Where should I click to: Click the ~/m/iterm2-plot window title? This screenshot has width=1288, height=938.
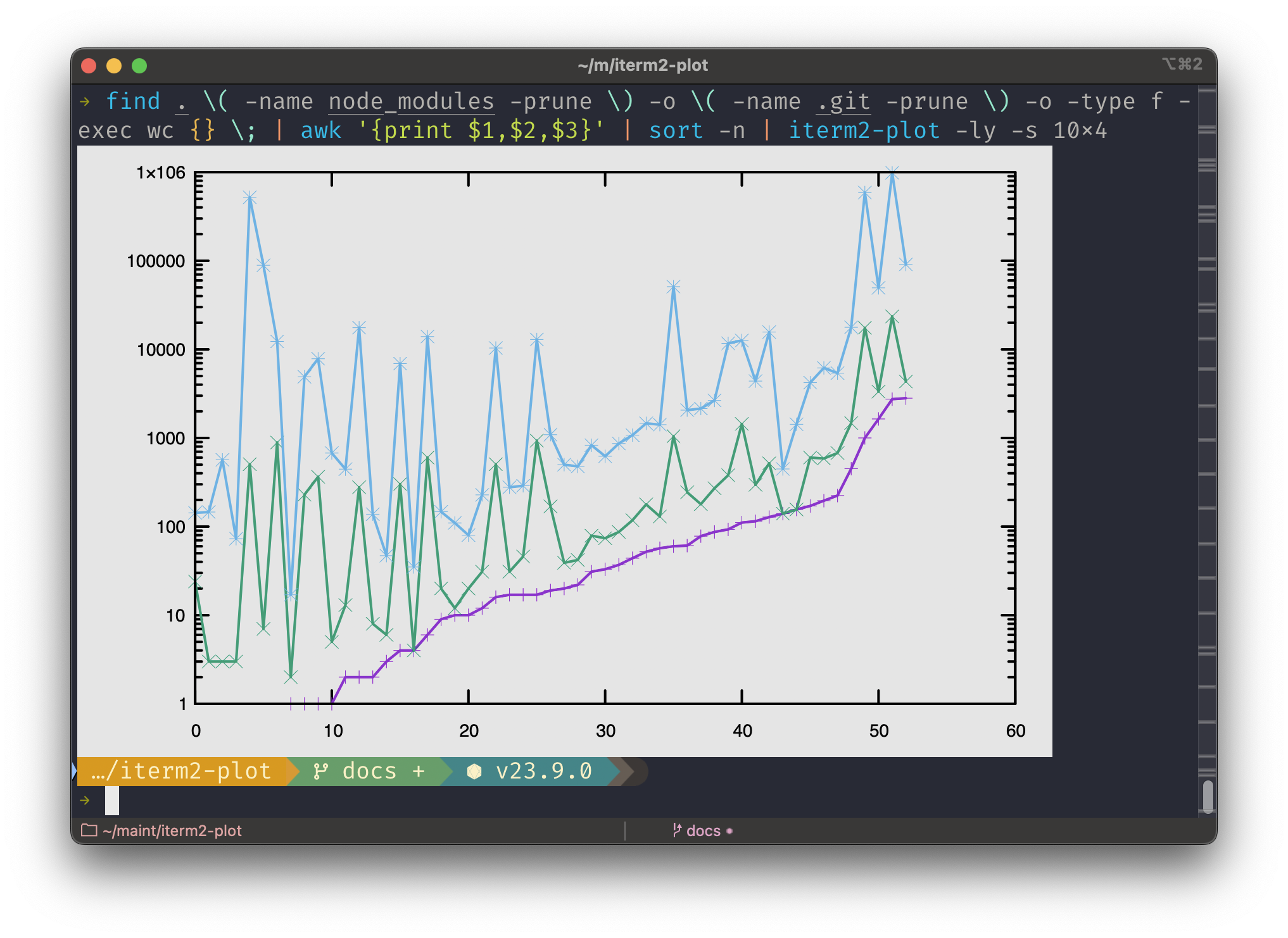(x=643, y=65)
